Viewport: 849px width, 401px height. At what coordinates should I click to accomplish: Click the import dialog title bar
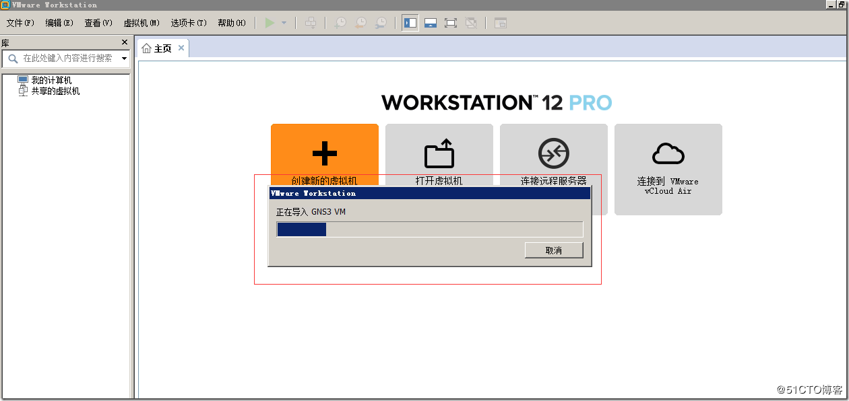pos(429,193)
